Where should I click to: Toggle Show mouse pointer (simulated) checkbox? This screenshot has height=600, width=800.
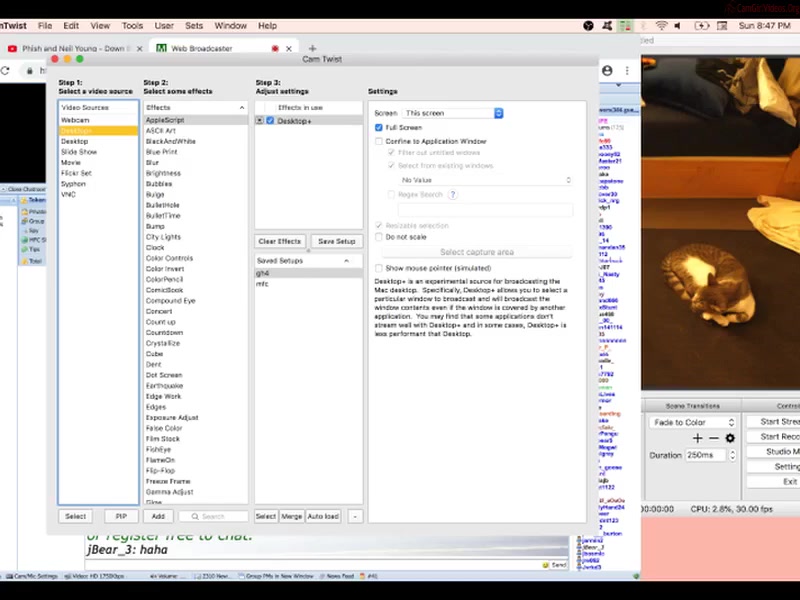click(379, 268)
